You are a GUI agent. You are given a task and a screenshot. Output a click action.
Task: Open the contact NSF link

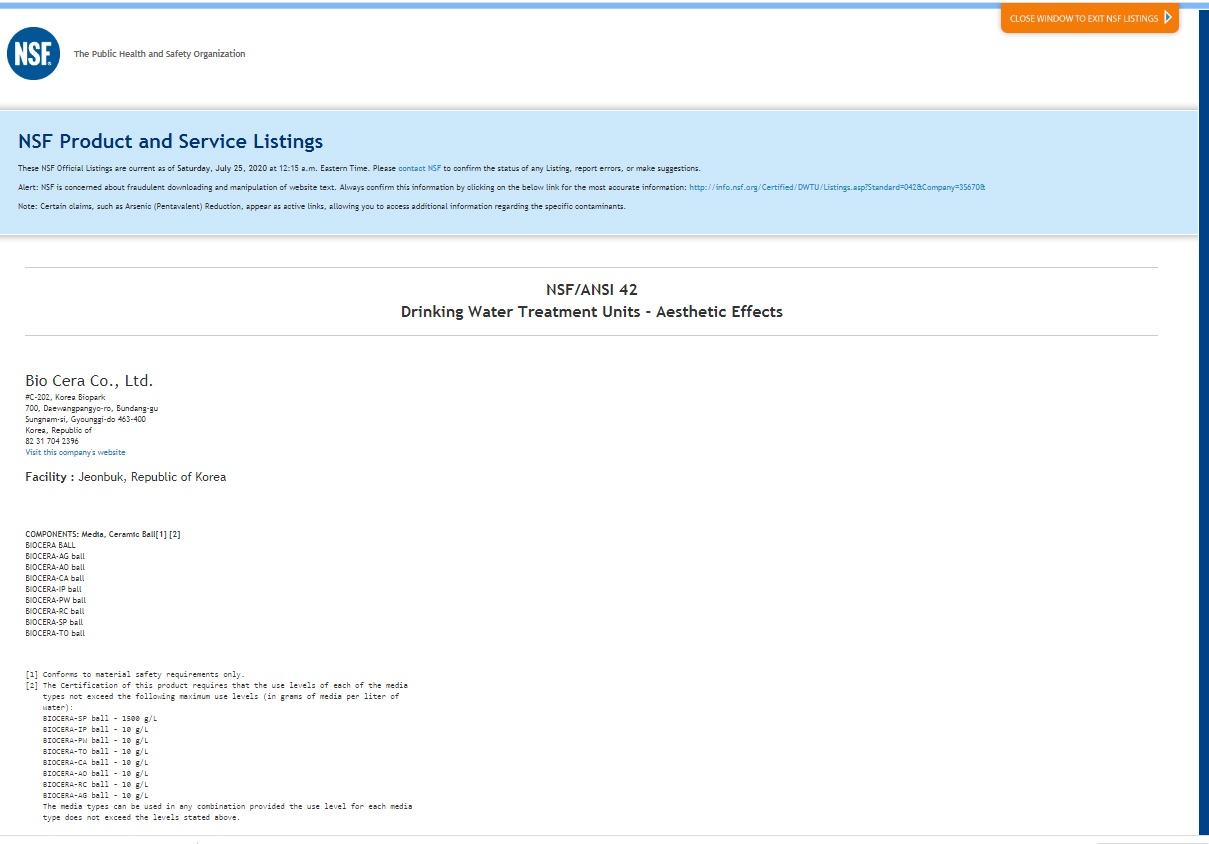click(x=419, y=168)
